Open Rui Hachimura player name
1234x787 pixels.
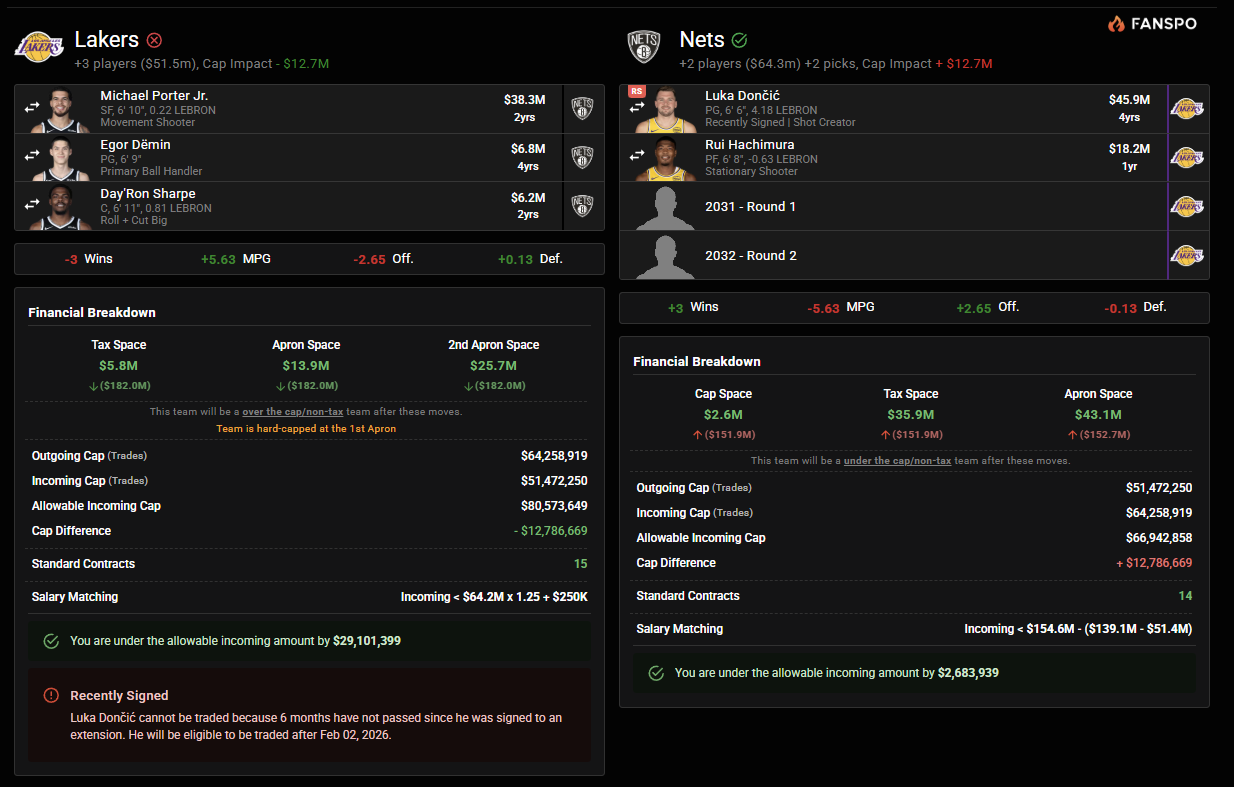pyautogui.click(x=750, y=145)
